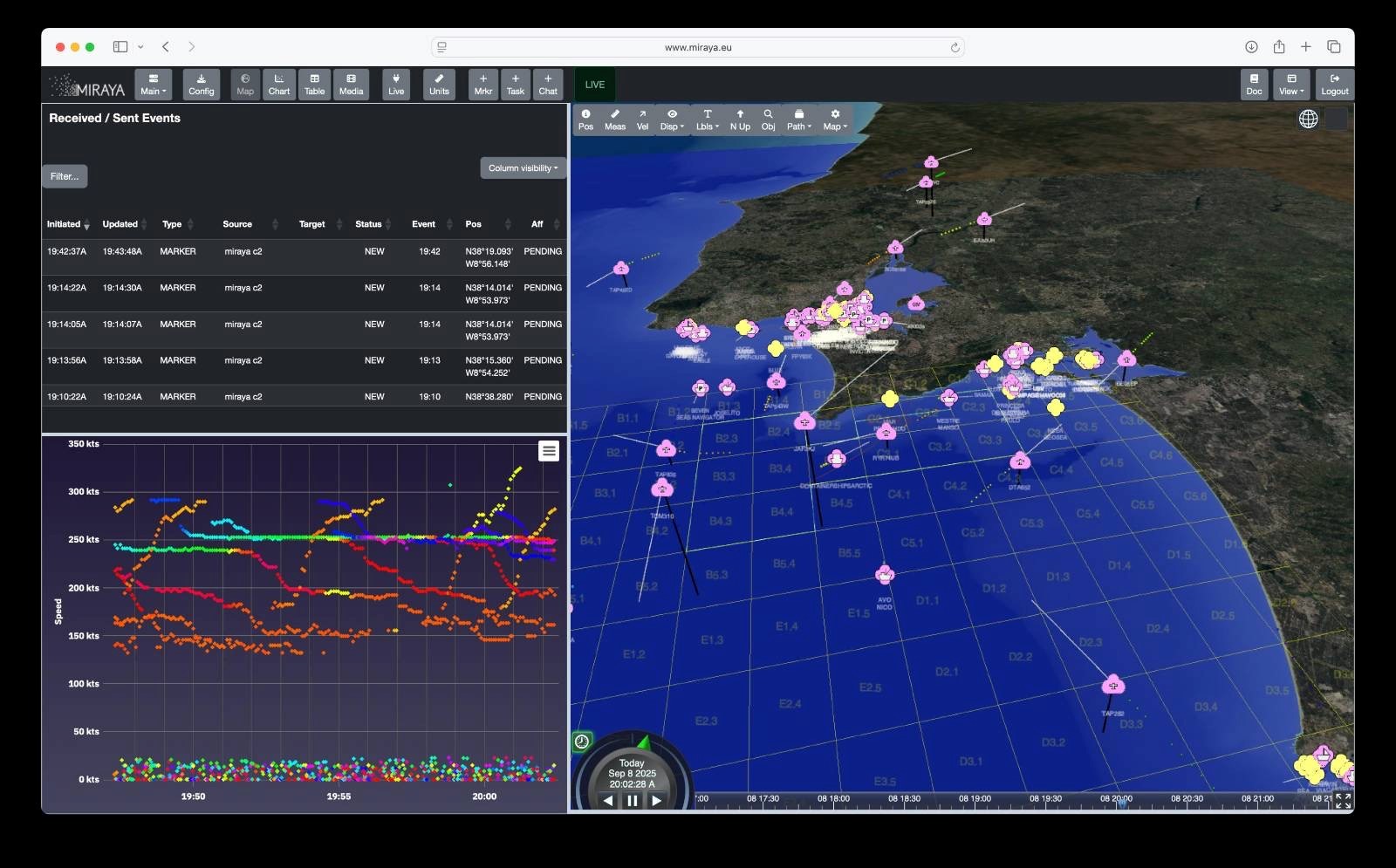1396x868 pixels.
Task: Sort the table by Target column
Action: (320, 224)
